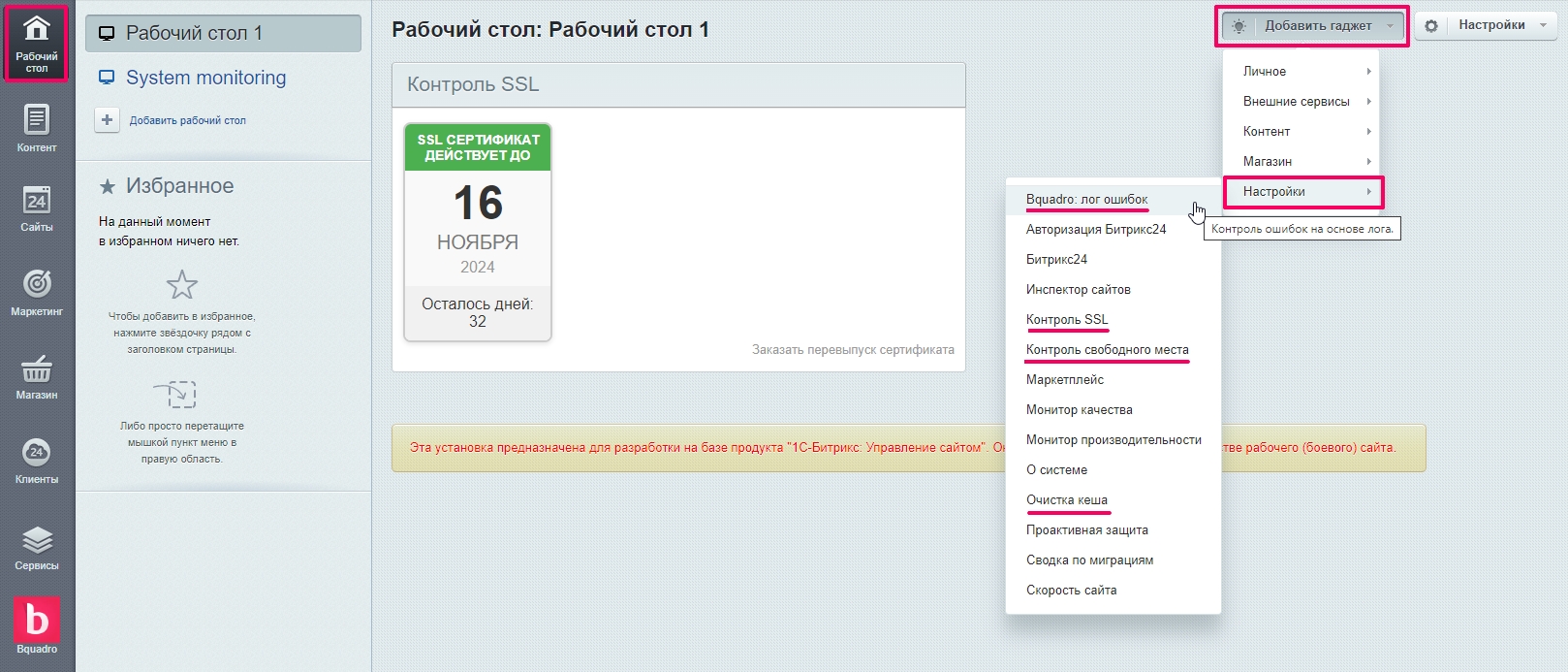Expand the Личное submenu arrow
Image resolution: width=1568 pixels, height=672 pixels.
point(1368,72)
